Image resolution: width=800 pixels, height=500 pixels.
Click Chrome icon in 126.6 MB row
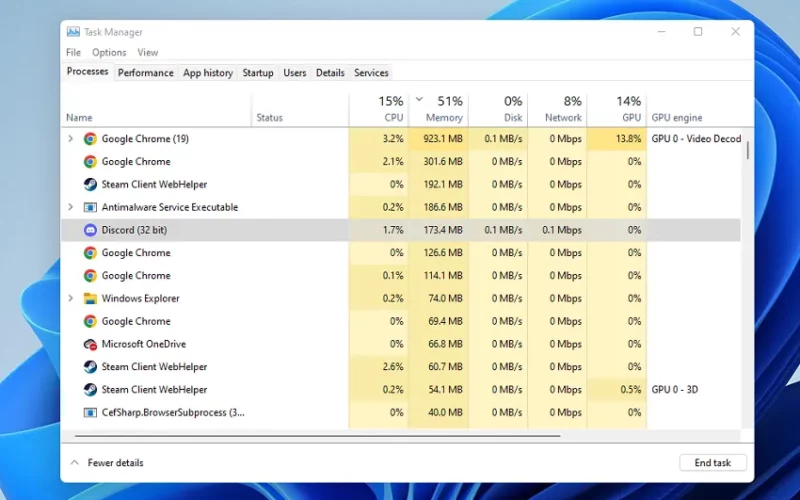90,253
